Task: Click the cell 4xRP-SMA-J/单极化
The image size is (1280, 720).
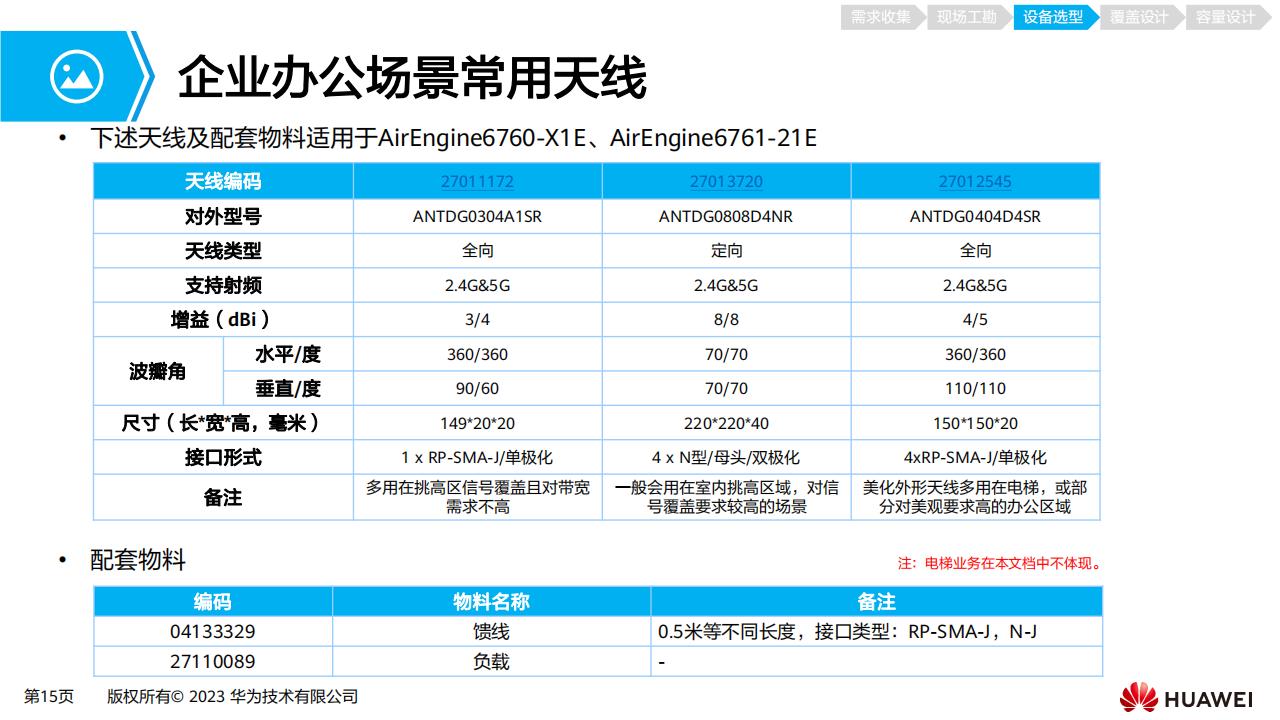Action: [975, 457]
